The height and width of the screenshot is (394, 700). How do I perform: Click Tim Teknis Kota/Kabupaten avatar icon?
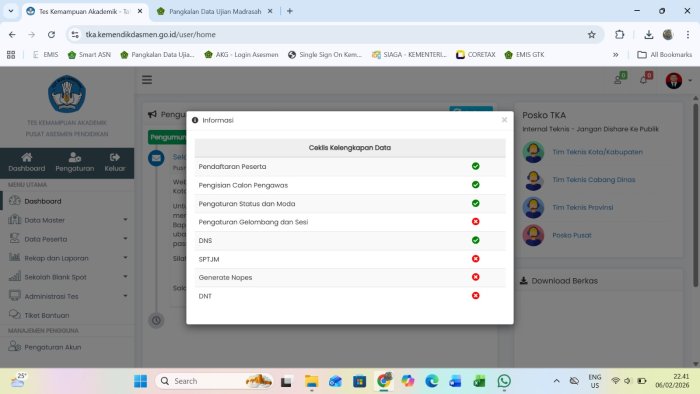tap(533, 152)
